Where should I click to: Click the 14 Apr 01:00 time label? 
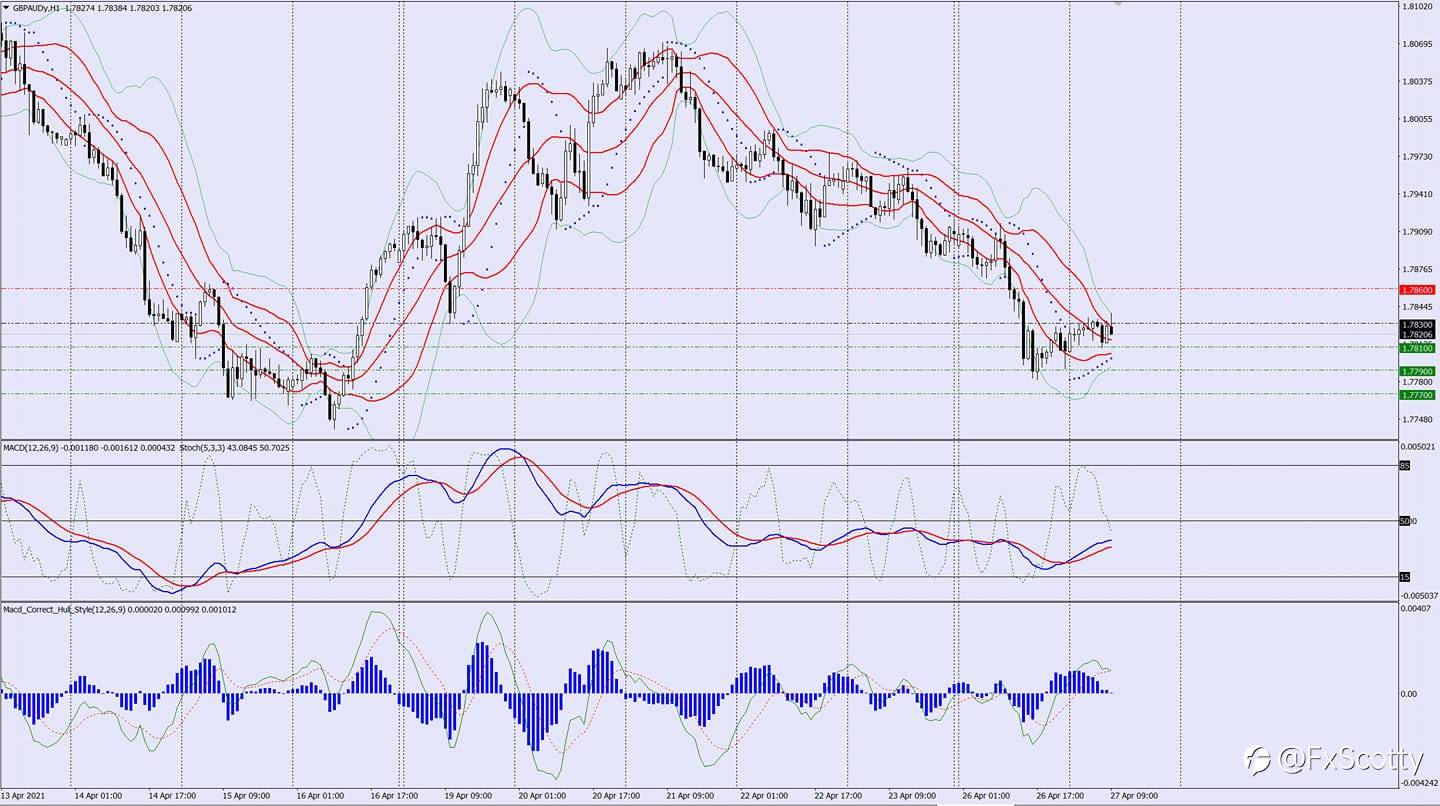tap(98, 797)
